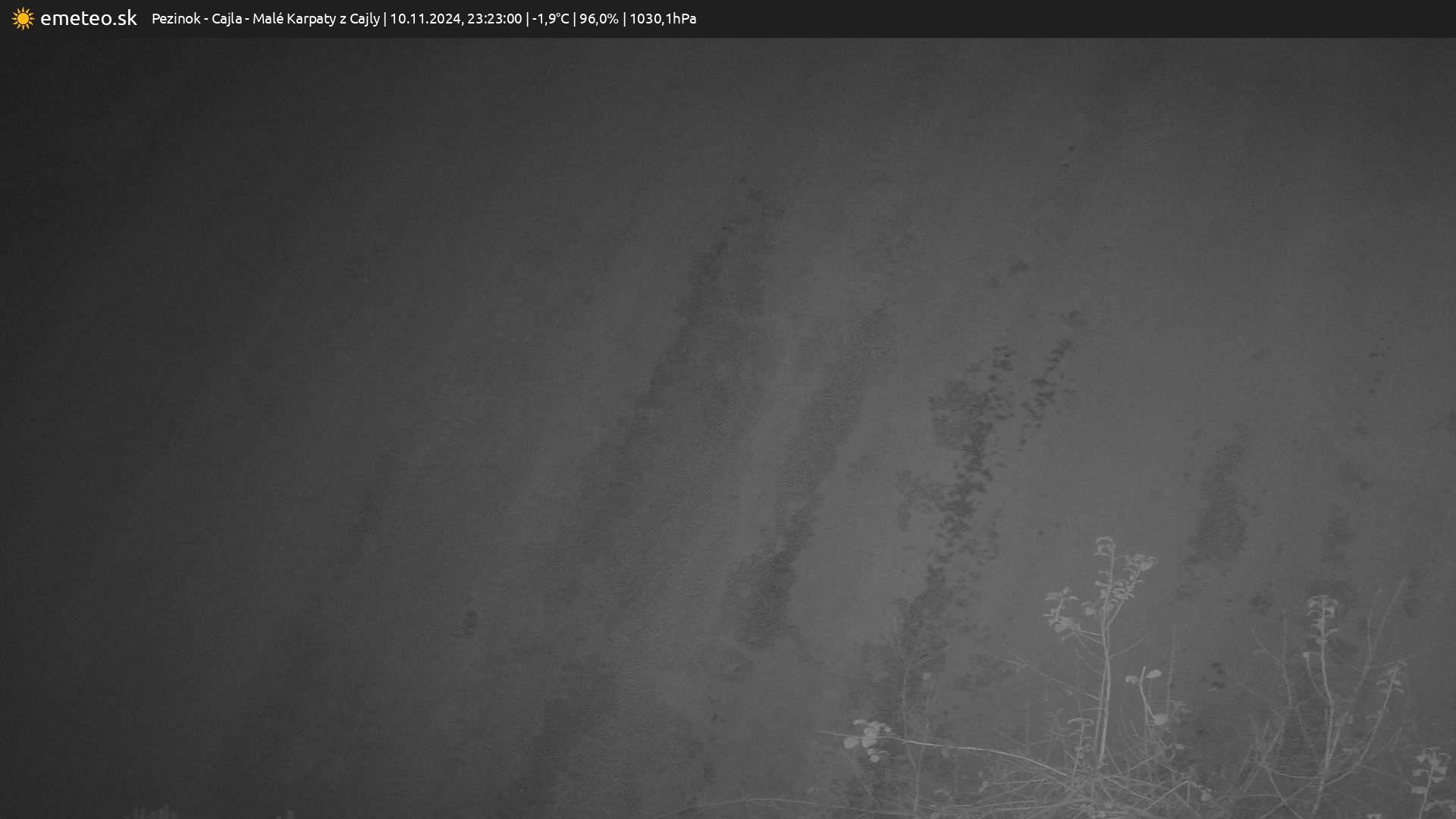This screenshot has width=1456, height=819.
Task: Select the pressure reading 1030,1hPa
Action: click(663, 18)
